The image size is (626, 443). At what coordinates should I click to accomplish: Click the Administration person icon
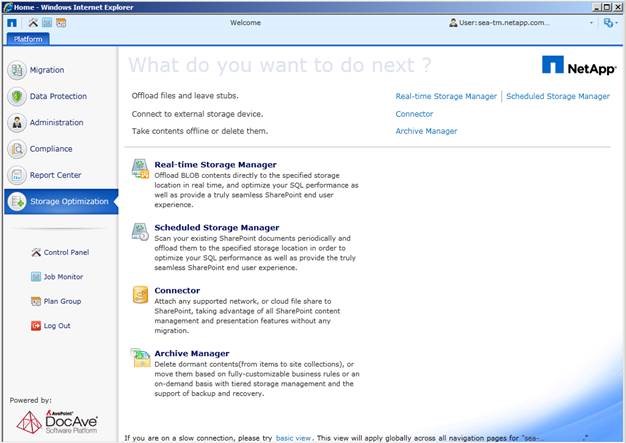point(17,123)
